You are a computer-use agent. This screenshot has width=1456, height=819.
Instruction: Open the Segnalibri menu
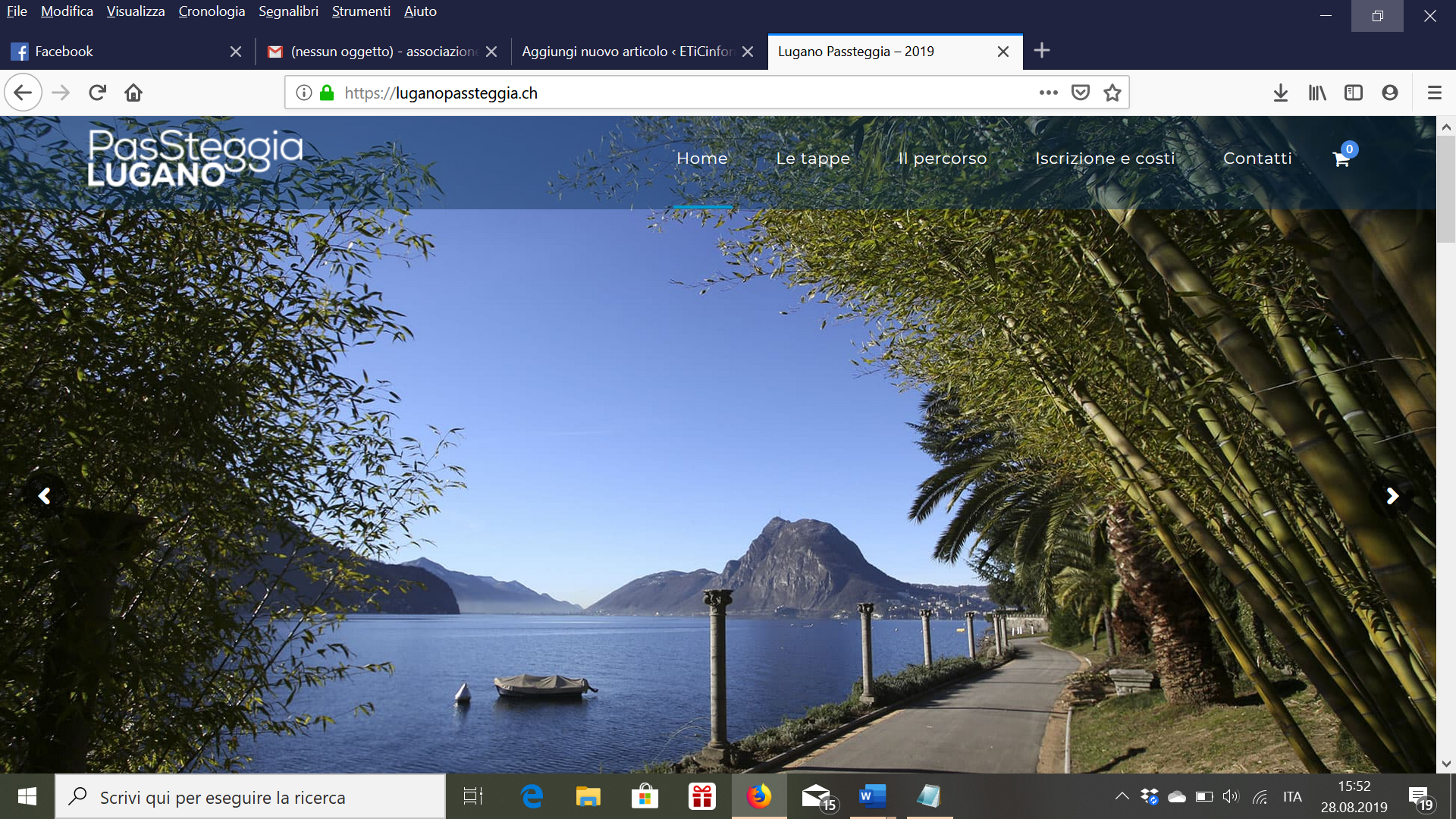[288, 11]
